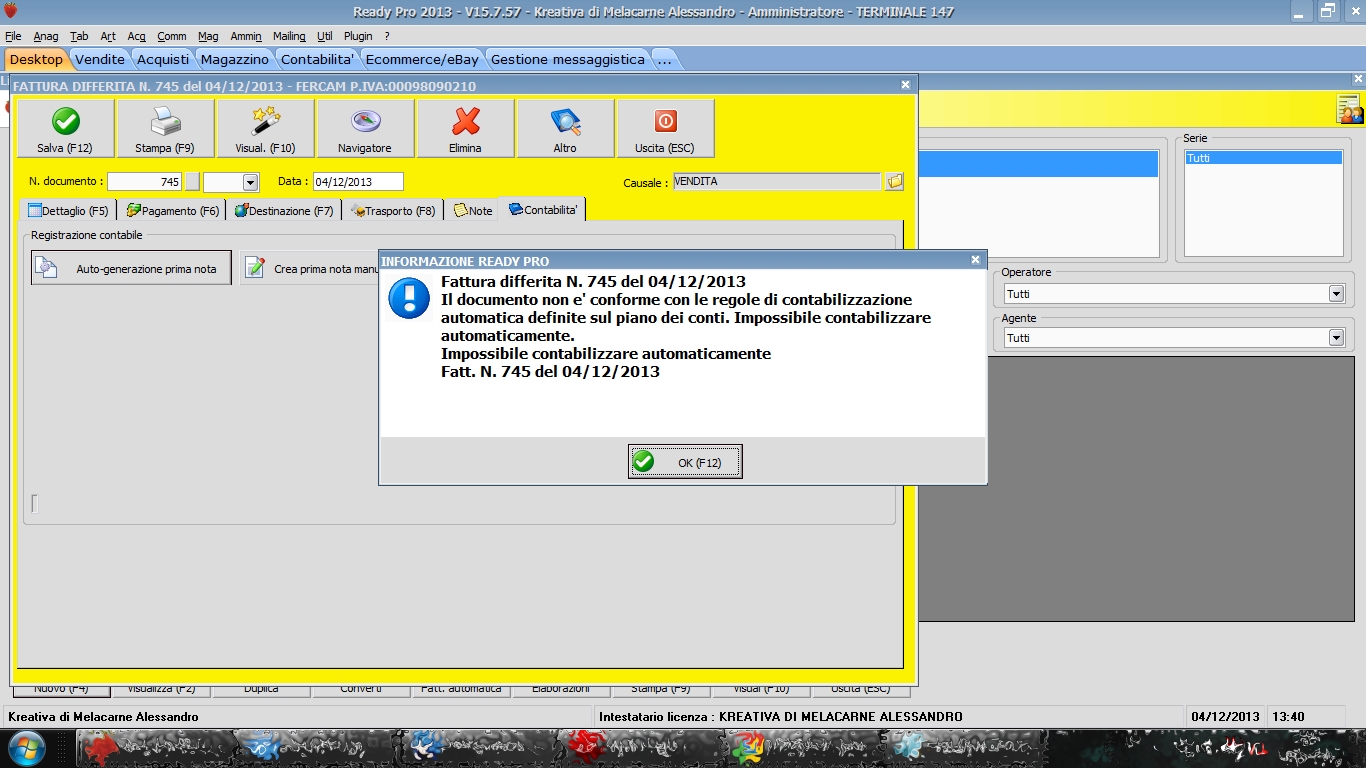The image size is (1366, 768).
Task: Click the '...' more tabs item
Action: pyautogui.click(x=664, y=59)
